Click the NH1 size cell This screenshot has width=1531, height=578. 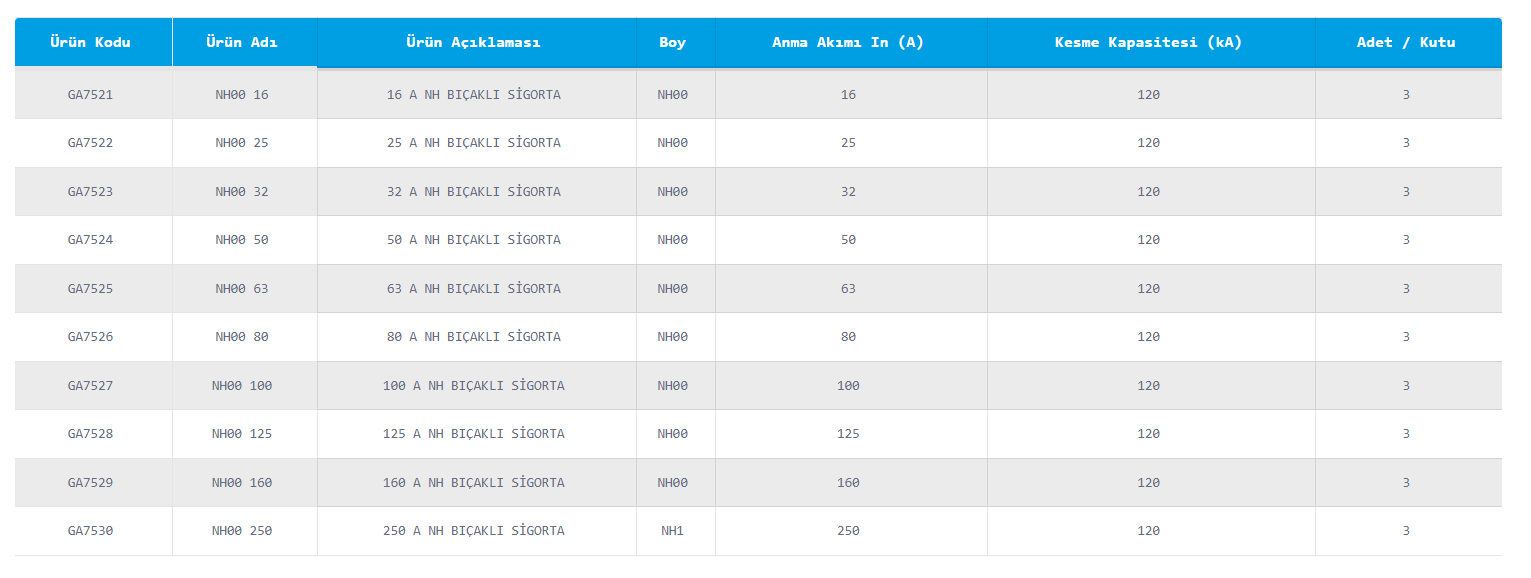click(x=673, y=531)
